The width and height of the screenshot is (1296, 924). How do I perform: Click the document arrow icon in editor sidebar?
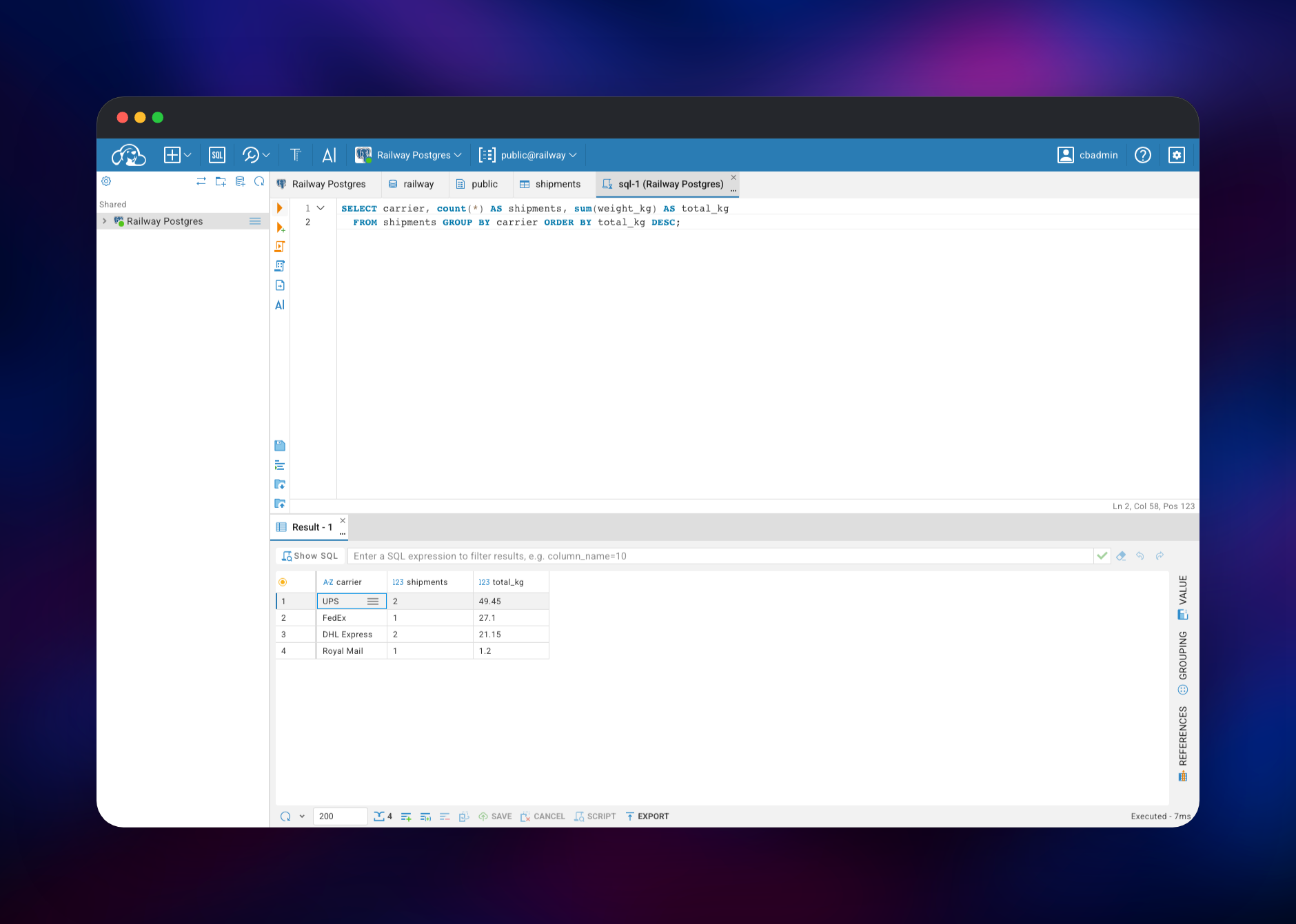point(280,285)
